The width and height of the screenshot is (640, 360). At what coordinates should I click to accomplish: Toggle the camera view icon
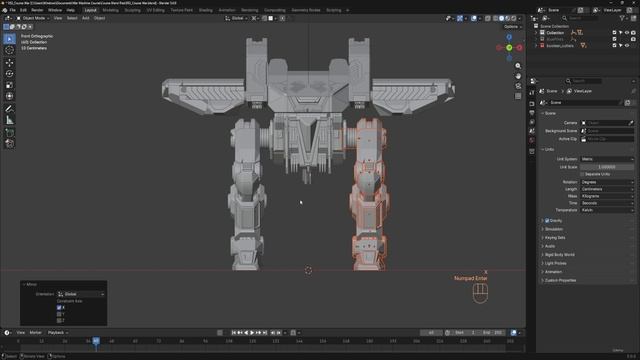[518, 86]
